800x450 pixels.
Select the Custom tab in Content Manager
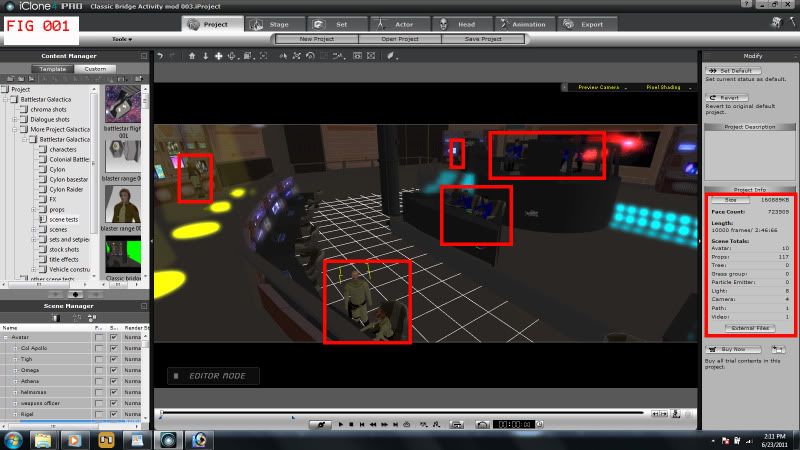pos(95,69)
